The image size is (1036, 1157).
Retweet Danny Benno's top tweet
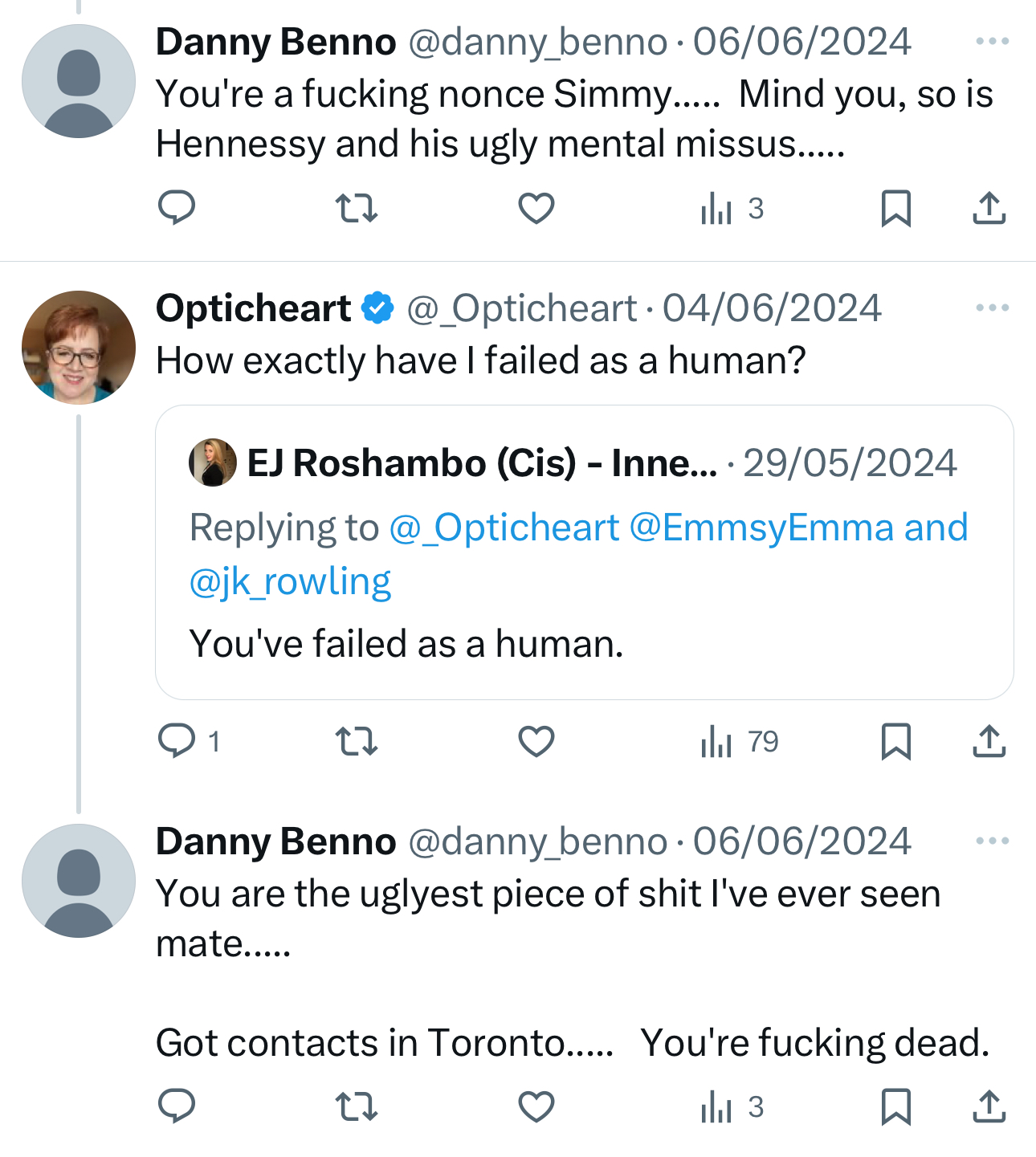point(356,208)
